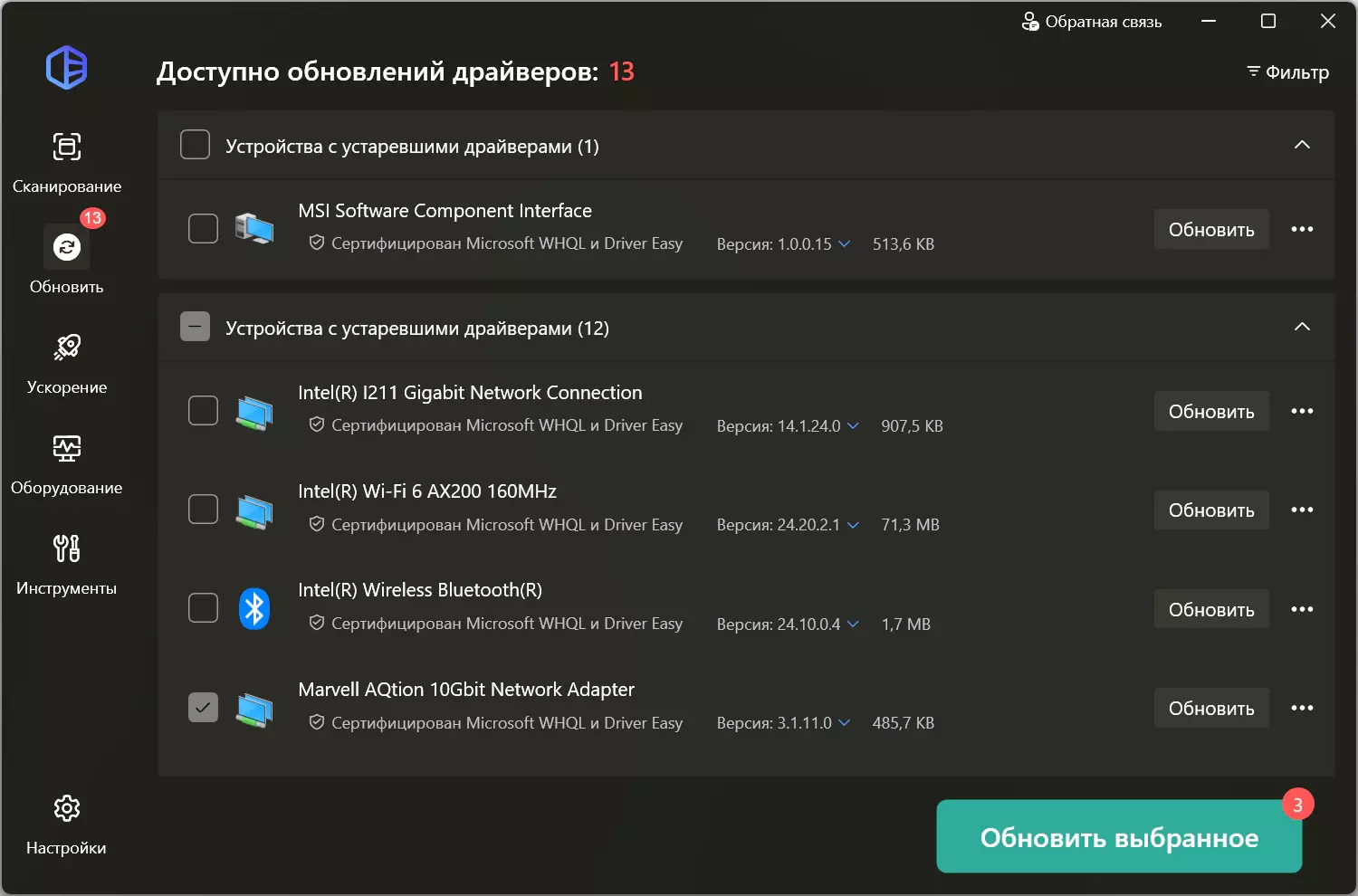Update Intel I211 Gigabit Network driver
This screenshot has height=896, width=1358.
coord(1211,411)
